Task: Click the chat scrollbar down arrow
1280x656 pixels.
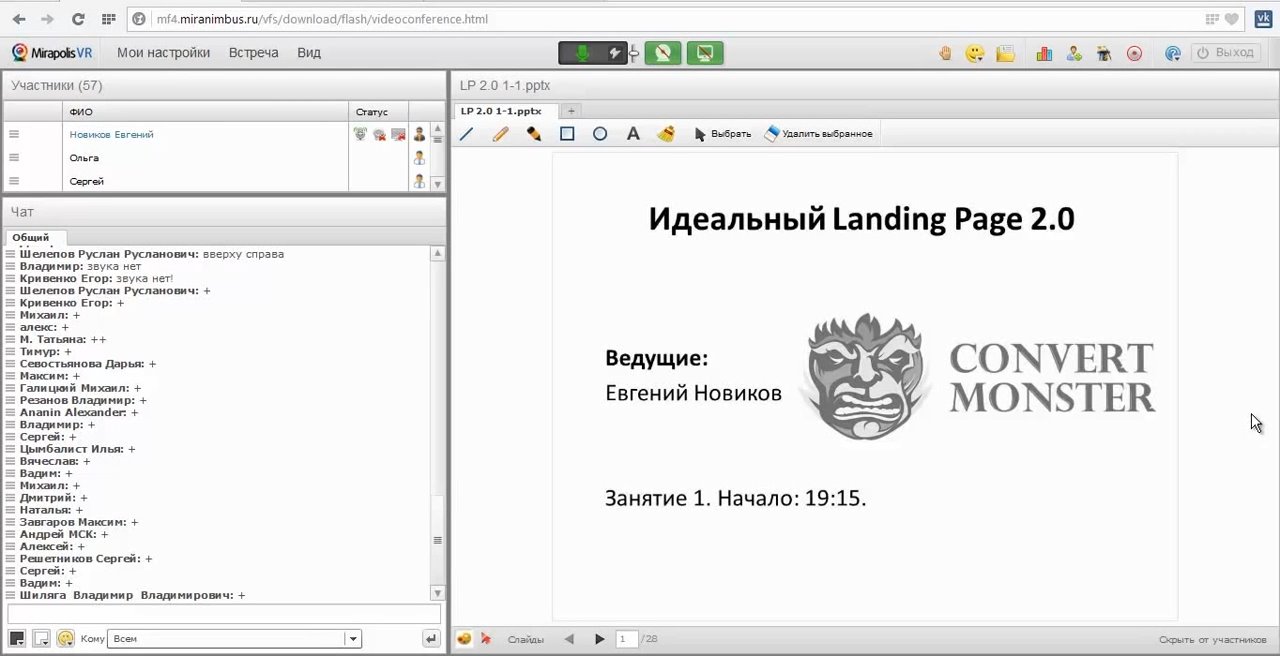Action: click(437, 593)
